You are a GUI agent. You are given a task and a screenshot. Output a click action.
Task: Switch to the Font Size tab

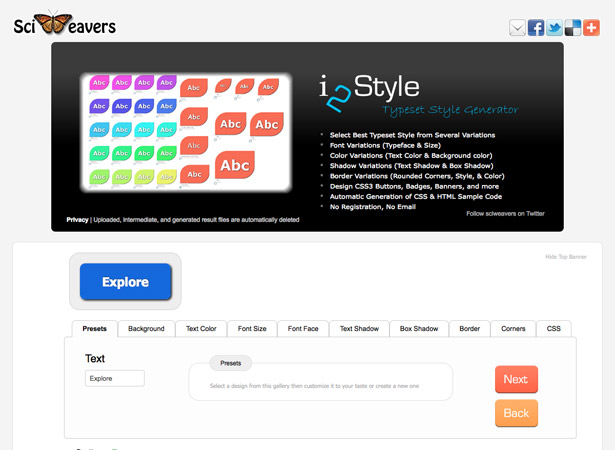[252, 329]
